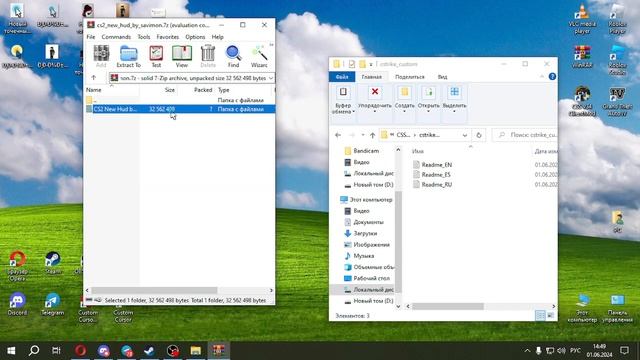Screen dimensions: 640x360
Task: Click the Delete icon in WinRAR toolbar
Action: click(x=208, y=56)
